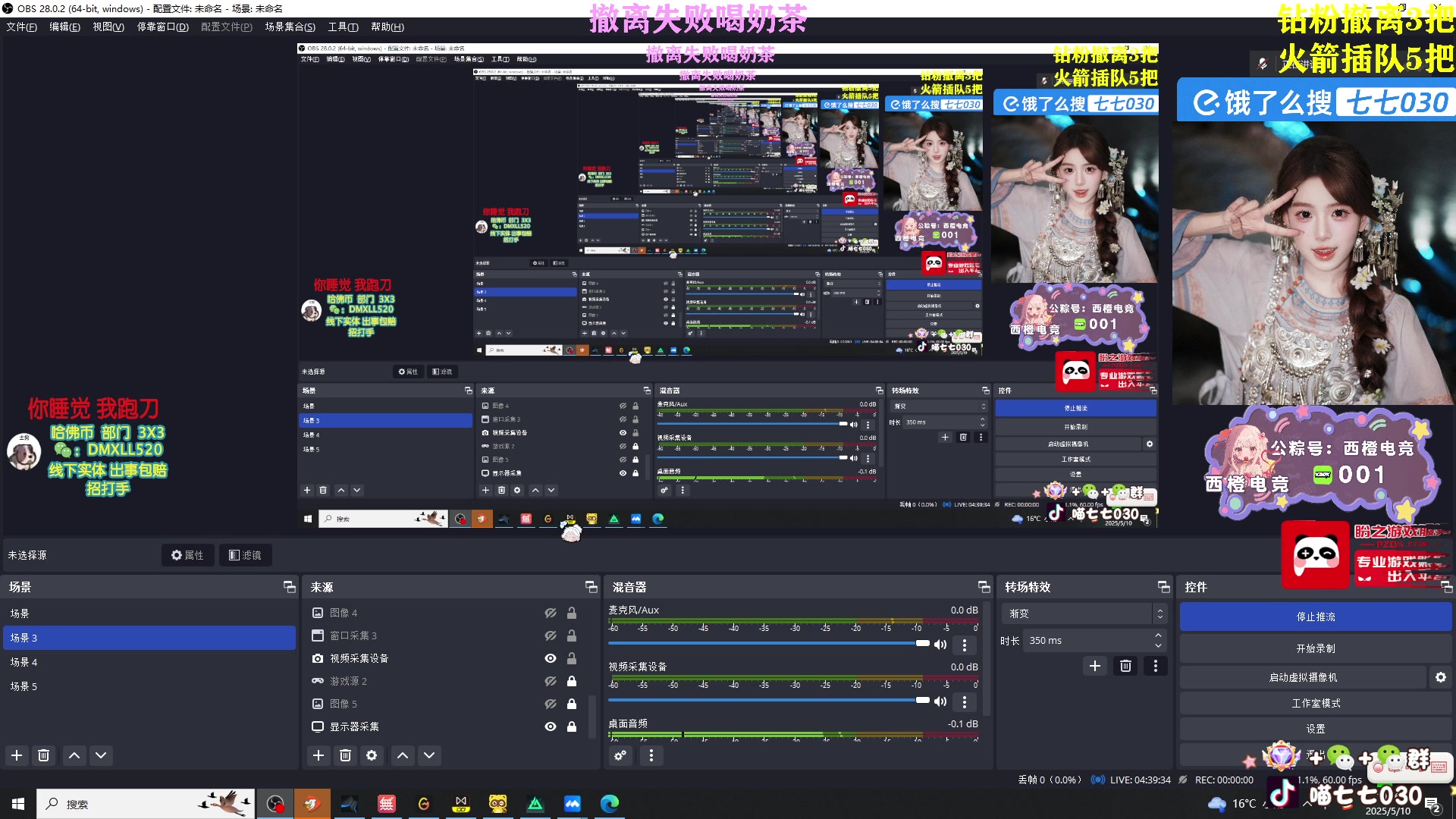Hide the 视频采集设备 source
The height and width of the screenshot is (819, 1456).
pos(551,658)
